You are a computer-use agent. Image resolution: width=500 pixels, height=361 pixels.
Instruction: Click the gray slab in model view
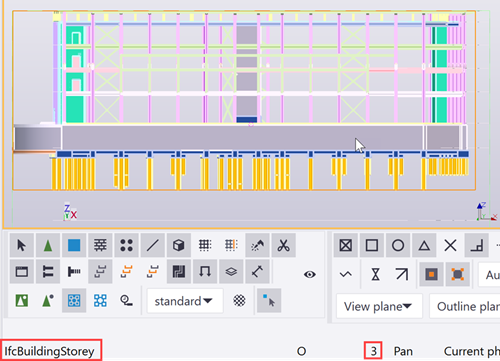click(x=242, y=137)
